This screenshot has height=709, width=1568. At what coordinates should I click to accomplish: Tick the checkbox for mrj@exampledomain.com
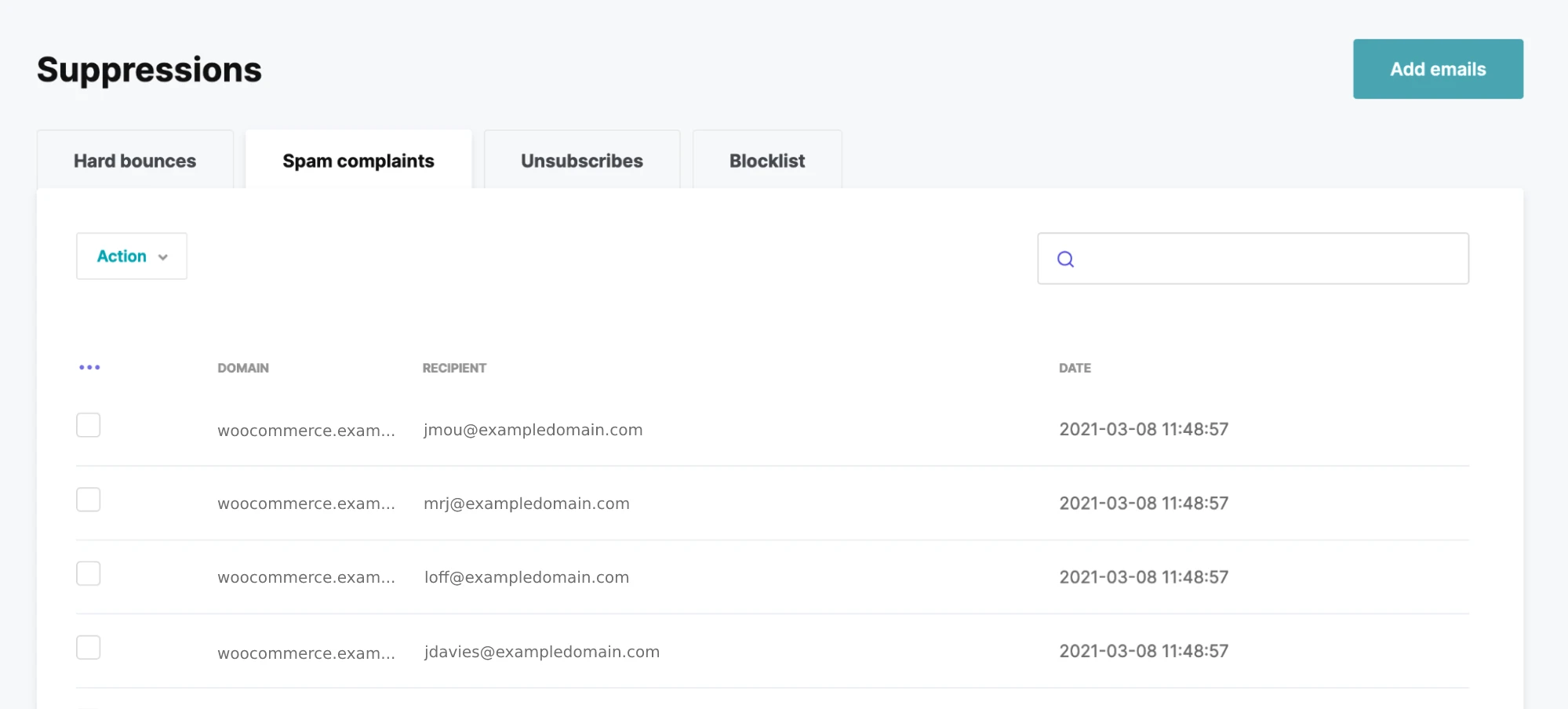[x=89, y=500]
